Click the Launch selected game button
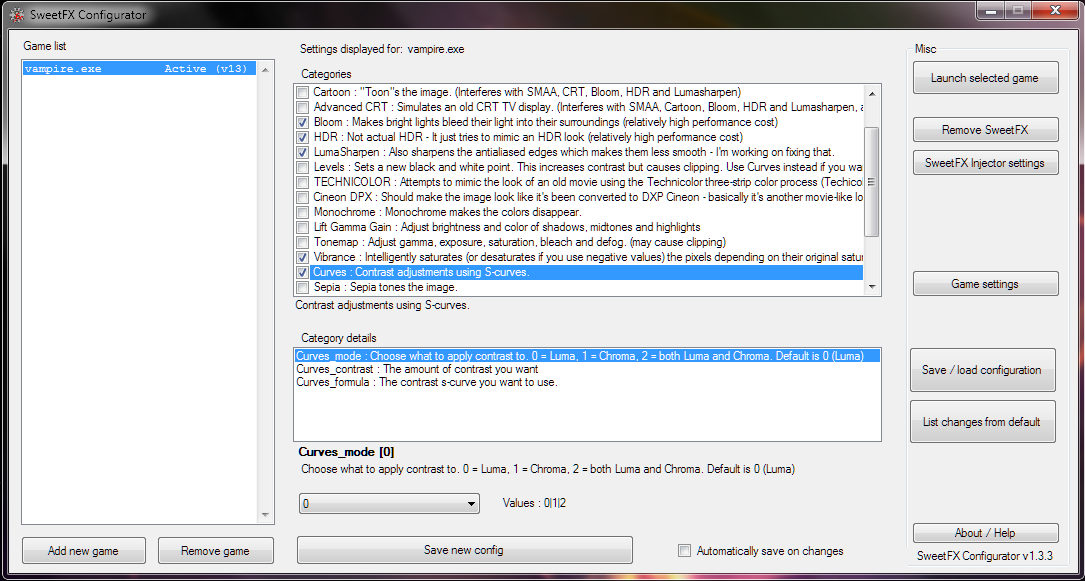The height and width of the screenshot is (581, 1085). pyautogui.click(x=985, y=77)
